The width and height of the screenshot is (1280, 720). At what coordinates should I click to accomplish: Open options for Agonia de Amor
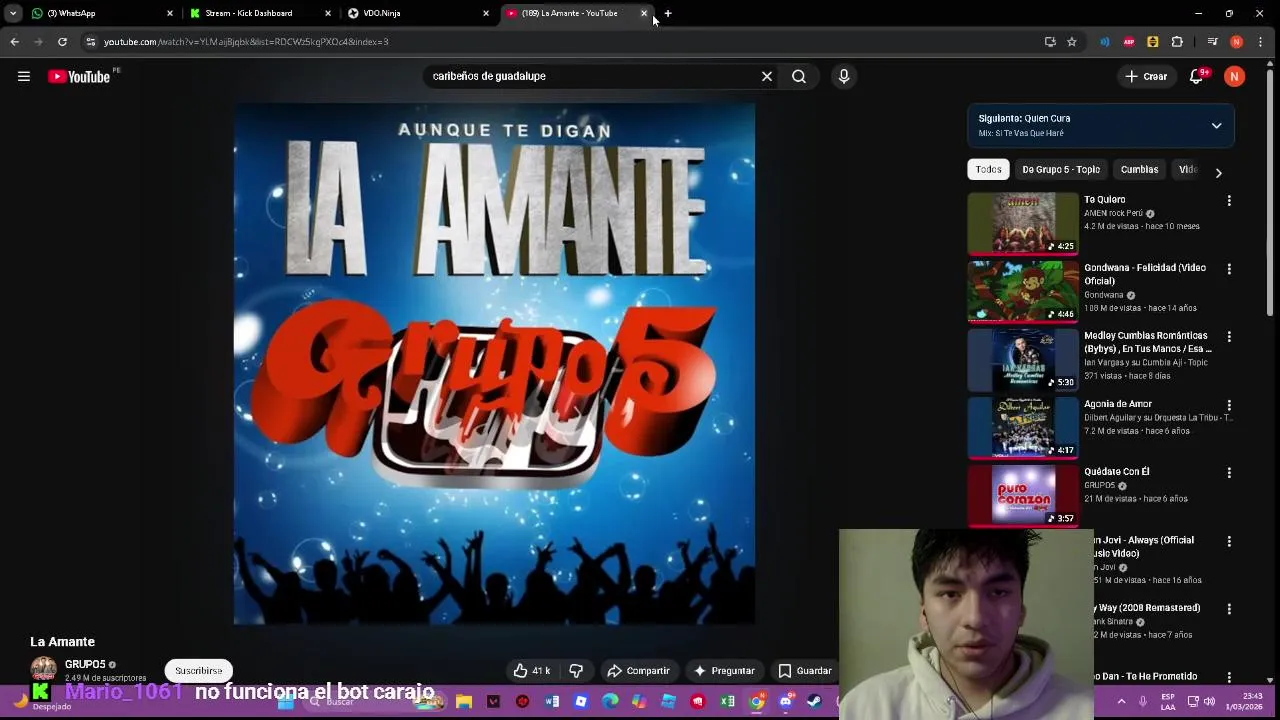1229,405
